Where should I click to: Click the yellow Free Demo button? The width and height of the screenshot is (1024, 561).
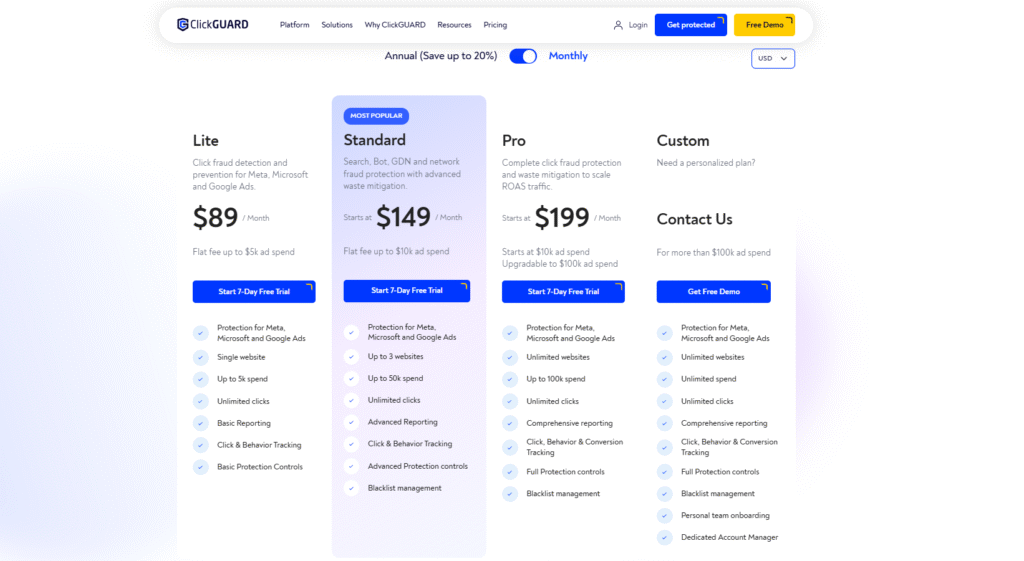(x=764, y=25)
